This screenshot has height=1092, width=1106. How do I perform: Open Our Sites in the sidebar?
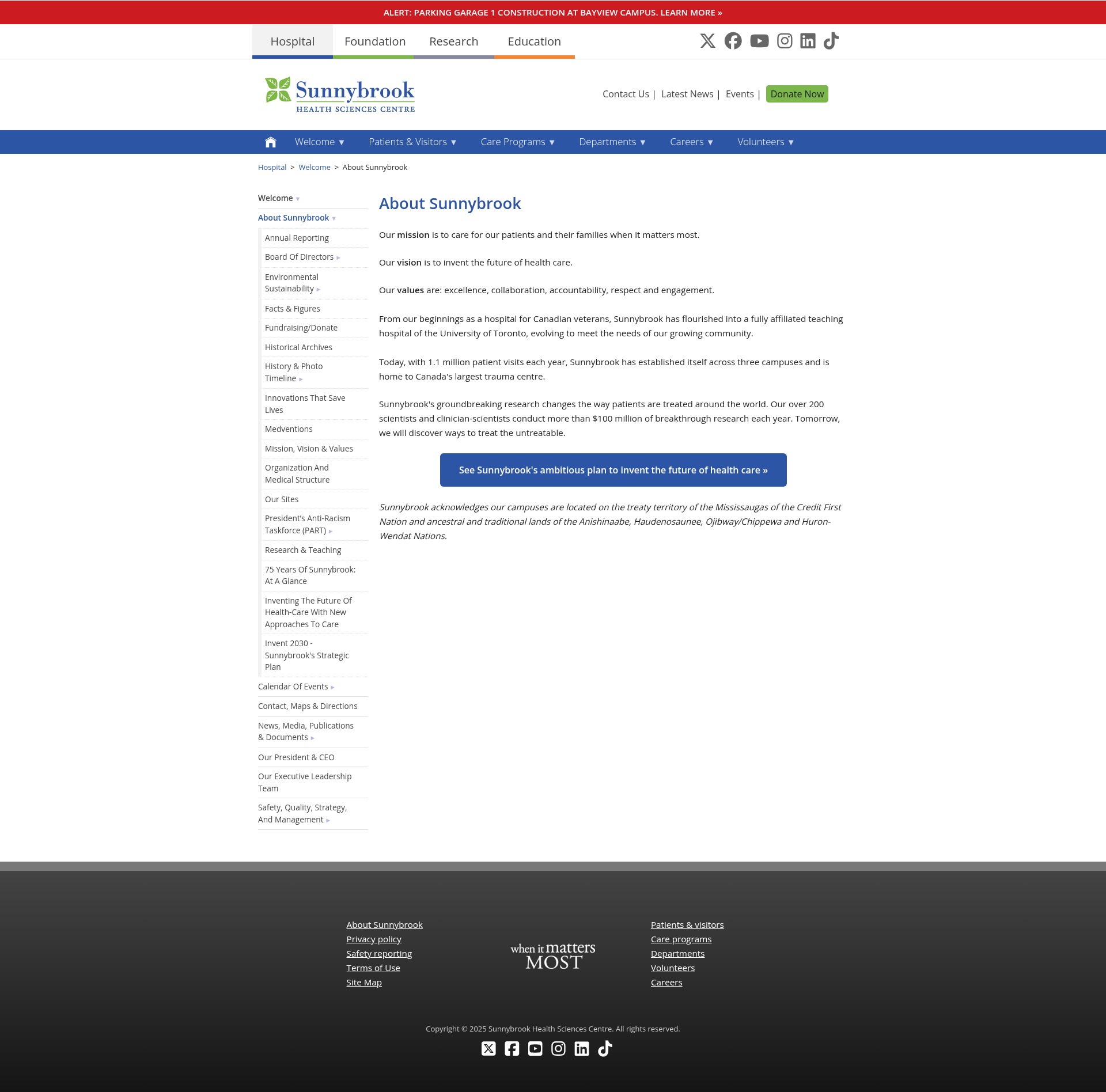coord(282,499)
